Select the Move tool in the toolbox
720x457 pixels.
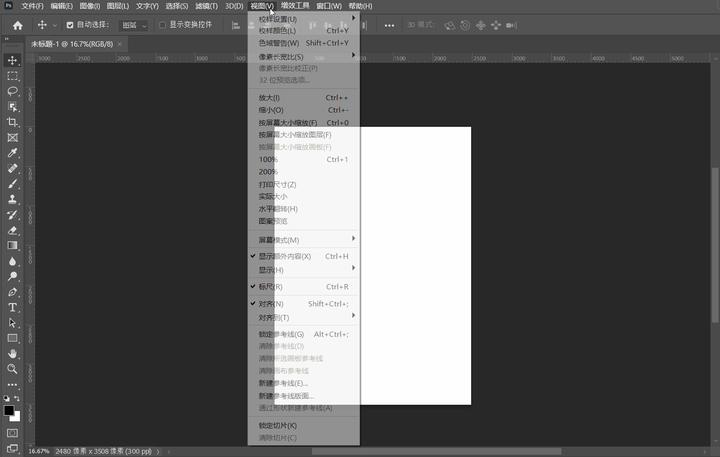(x=12, y=60)
